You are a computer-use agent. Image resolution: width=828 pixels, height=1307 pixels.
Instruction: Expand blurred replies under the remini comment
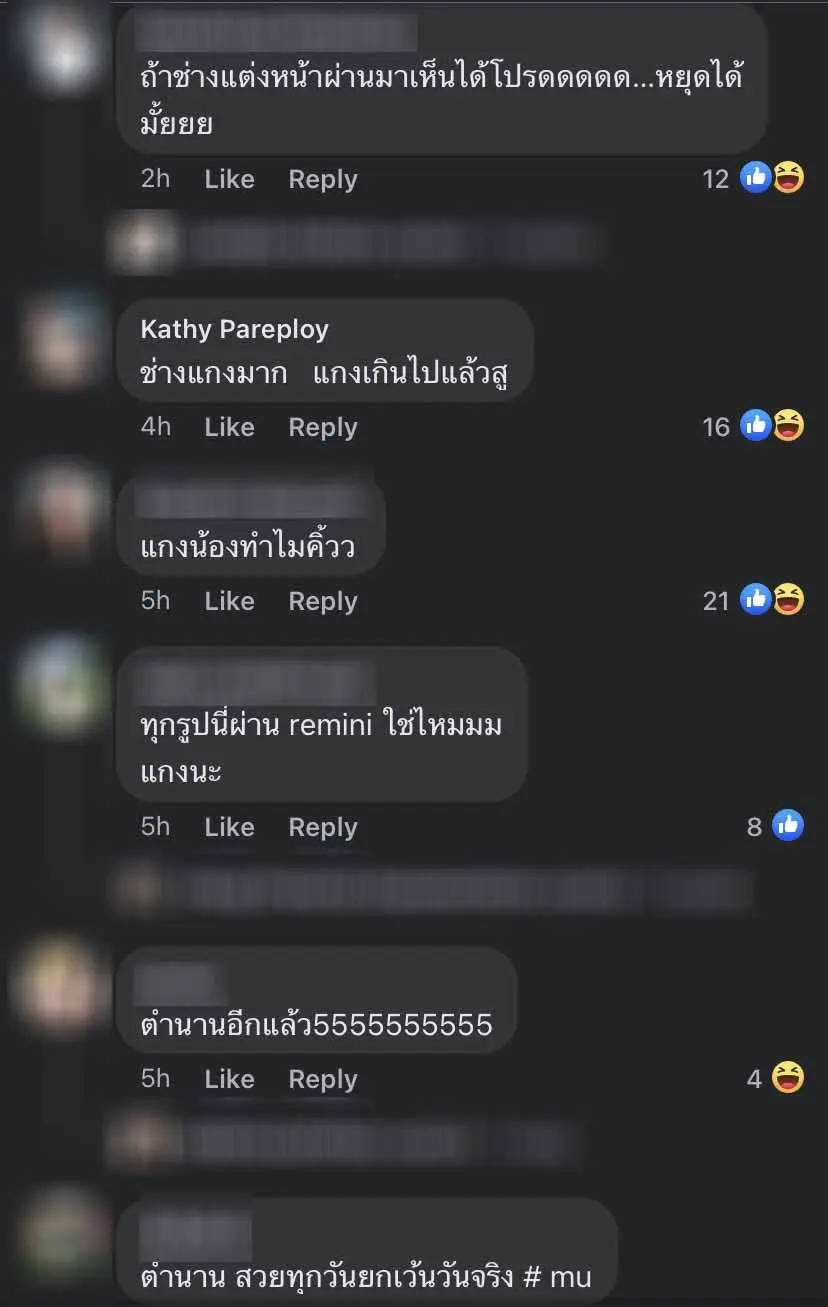tap(430, 888)
